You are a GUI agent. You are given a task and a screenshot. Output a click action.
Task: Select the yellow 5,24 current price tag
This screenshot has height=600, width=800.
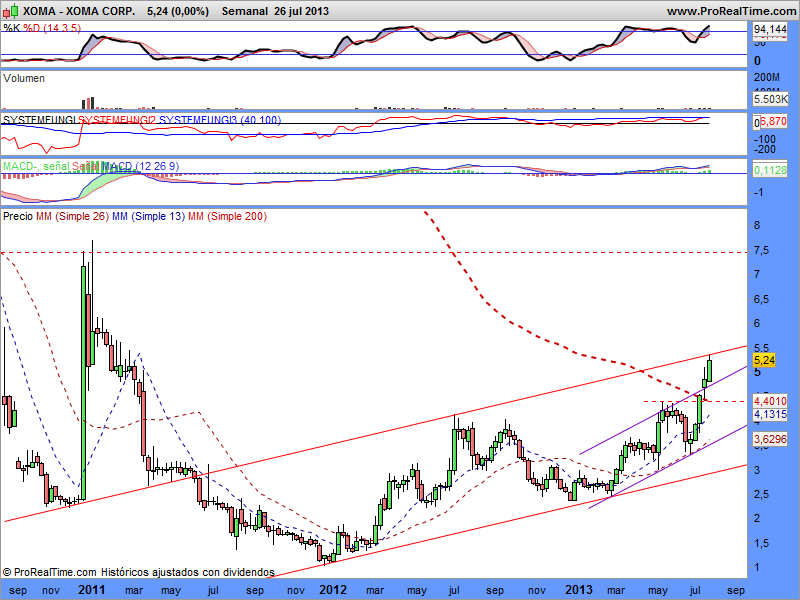click(x=764, y=360)
